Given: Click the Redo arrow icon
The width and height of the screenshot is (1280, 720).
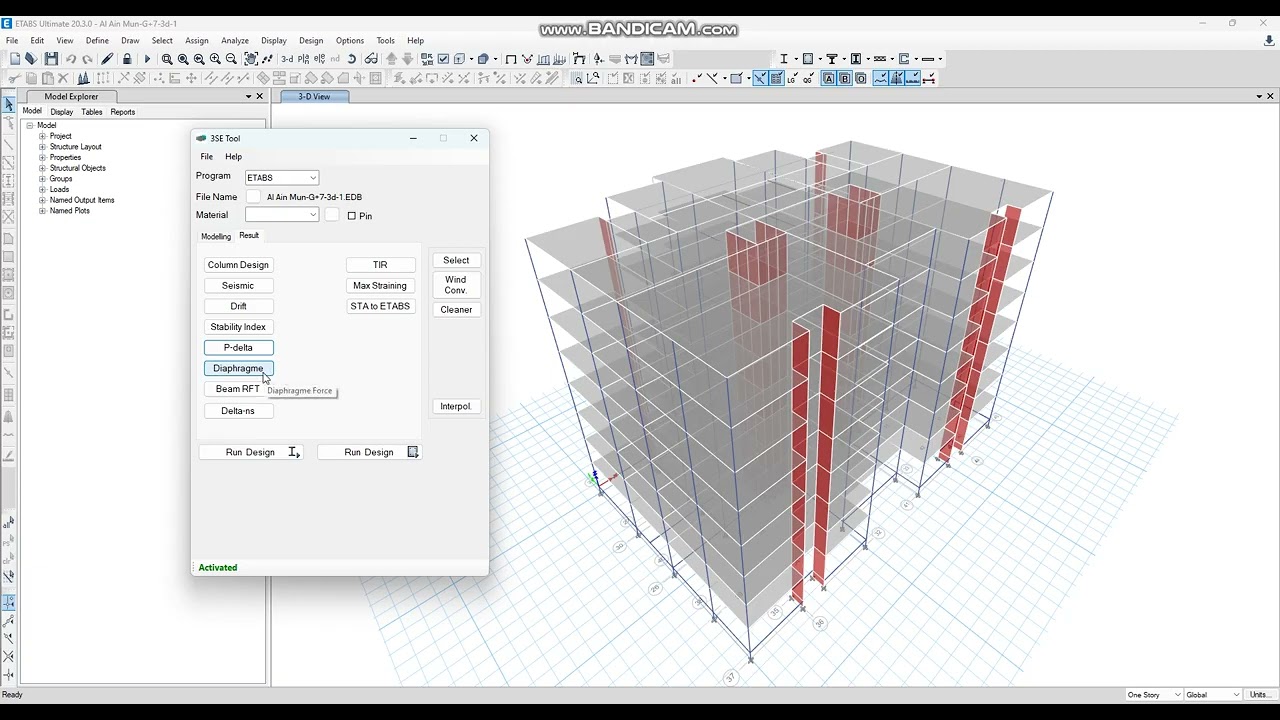Looking at the screenshot, I should tap(87, 59).
